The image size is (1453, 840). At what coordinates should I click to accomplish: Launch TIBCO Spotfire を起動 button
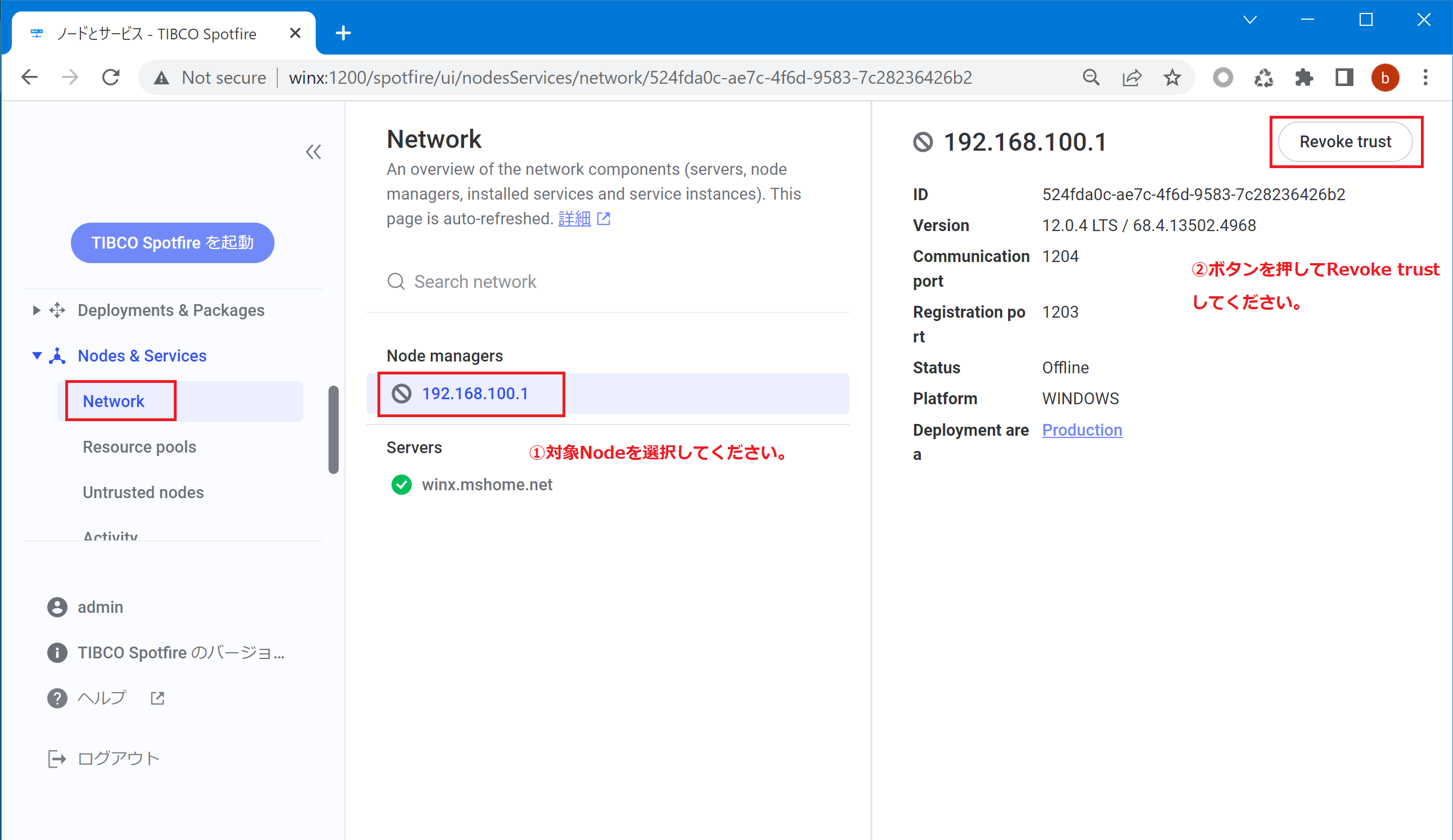coord(172,242)
